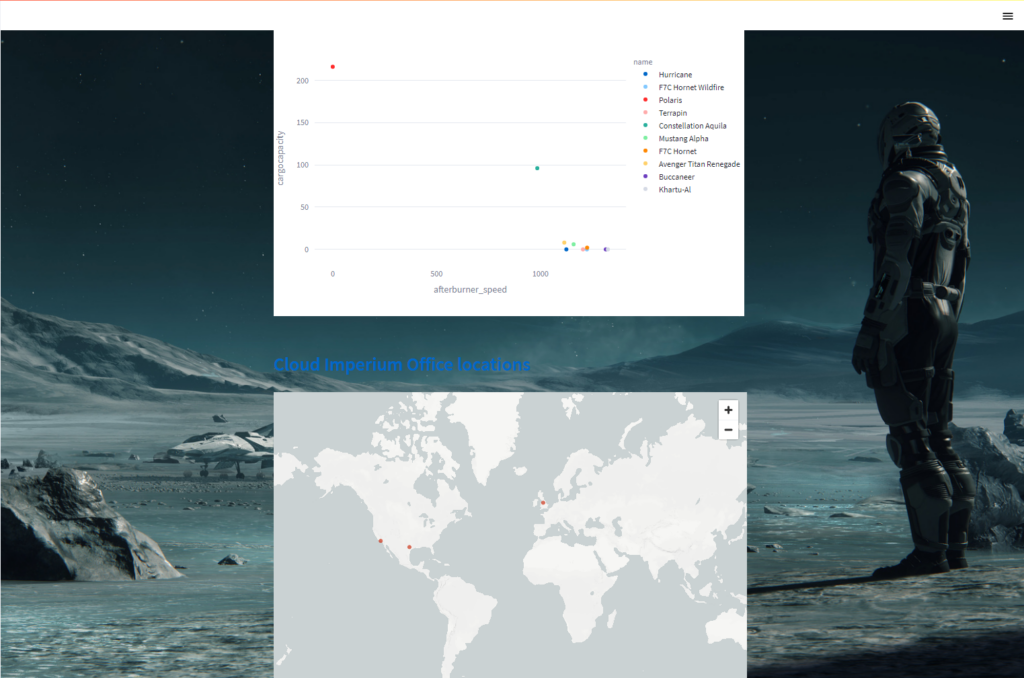Click the purple Buccaneer data point
The height and width of the screenshot is (678, 1024).
coord(605,250)
